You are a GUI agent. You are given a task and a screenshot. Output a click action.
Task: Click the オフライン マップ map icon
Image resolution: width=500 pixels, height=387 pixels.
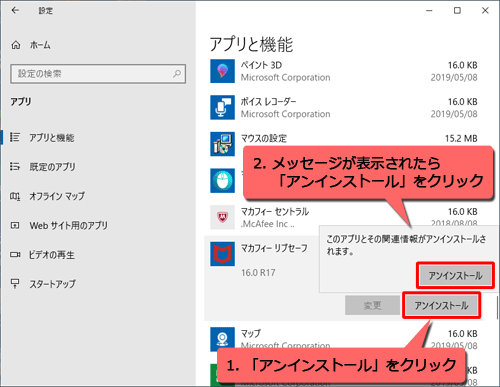pyautogui.click(x=15, y=196)
